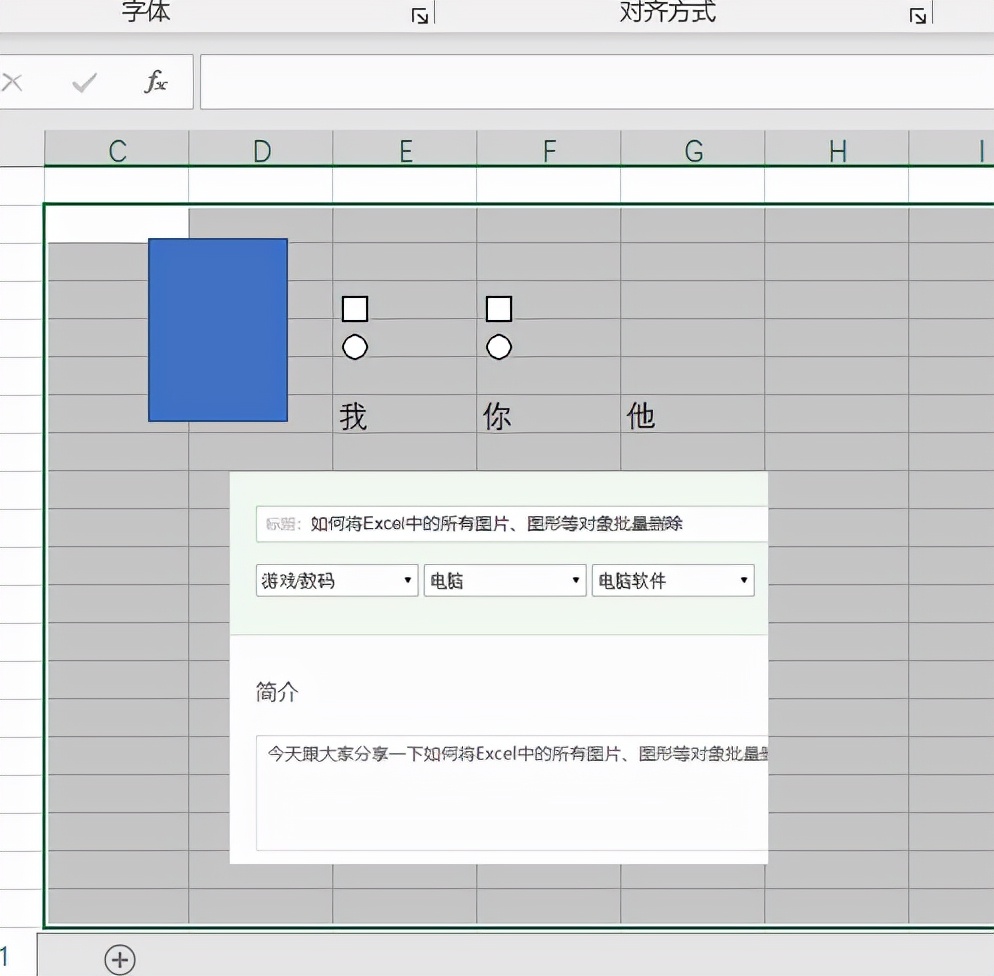Open the 对齐方式 group dialog launcher
This screenshot has width=994, height=976.
click(916, 14)
